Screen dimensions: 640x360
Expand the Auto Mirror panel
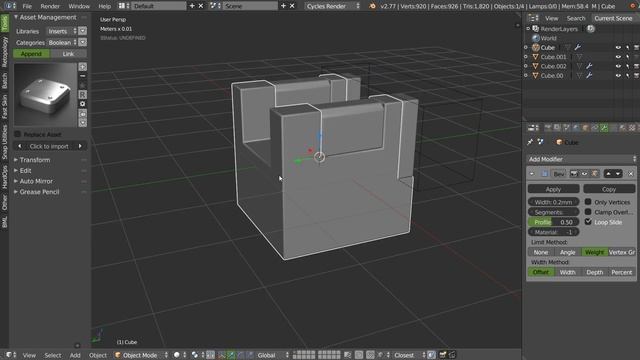(36, 181)
